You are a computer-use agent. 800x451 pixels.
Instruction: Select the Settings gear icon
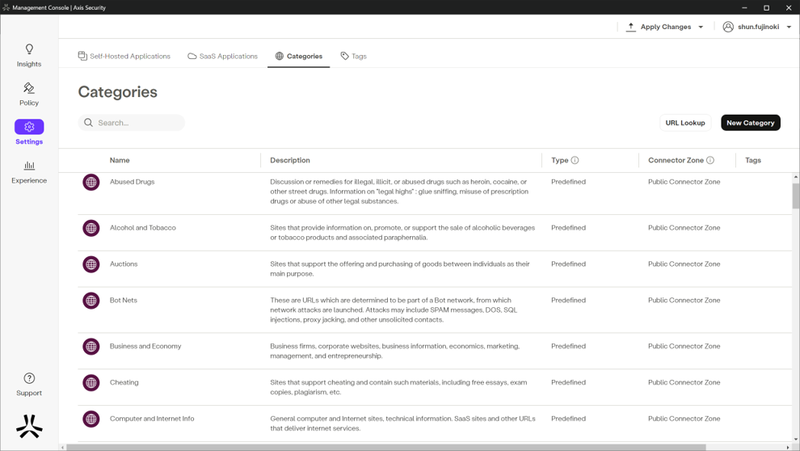point(29,127)
